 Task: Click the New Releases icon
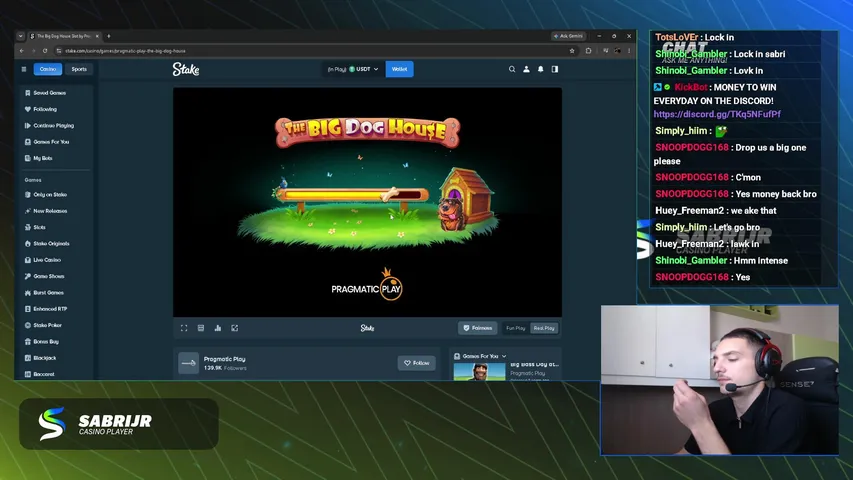28,211
